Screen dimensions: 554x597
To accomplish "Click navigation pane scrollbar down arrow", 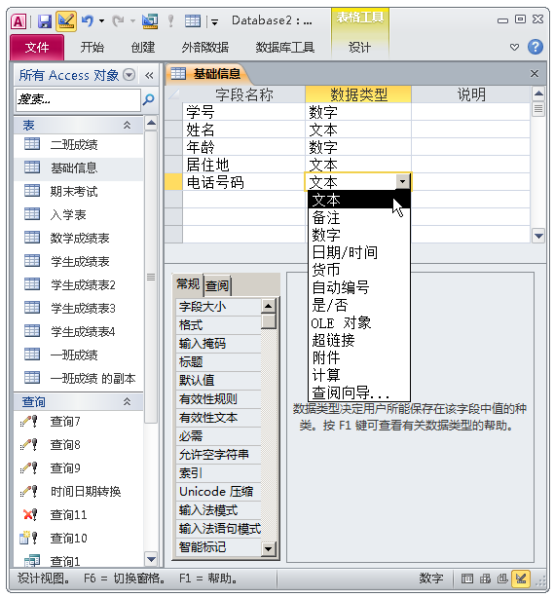I will 151,559.
